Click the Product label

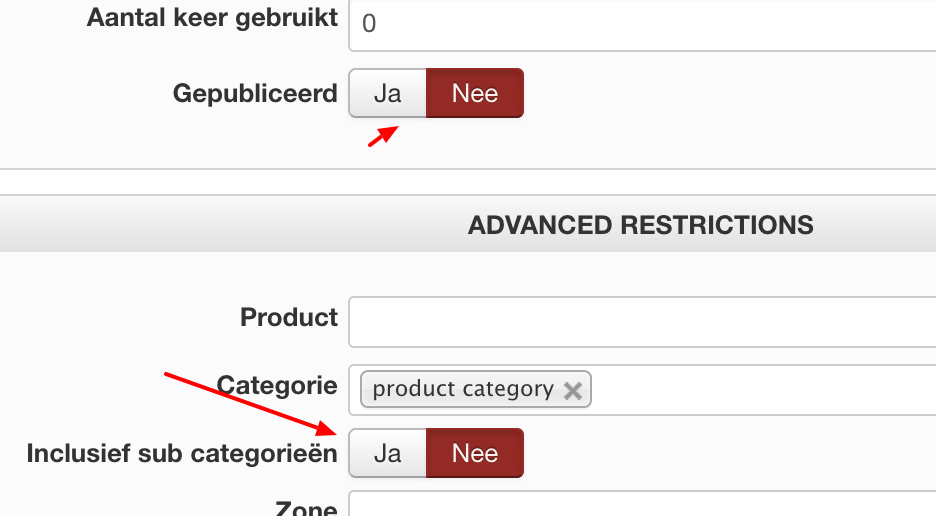[x=289, y=318]
